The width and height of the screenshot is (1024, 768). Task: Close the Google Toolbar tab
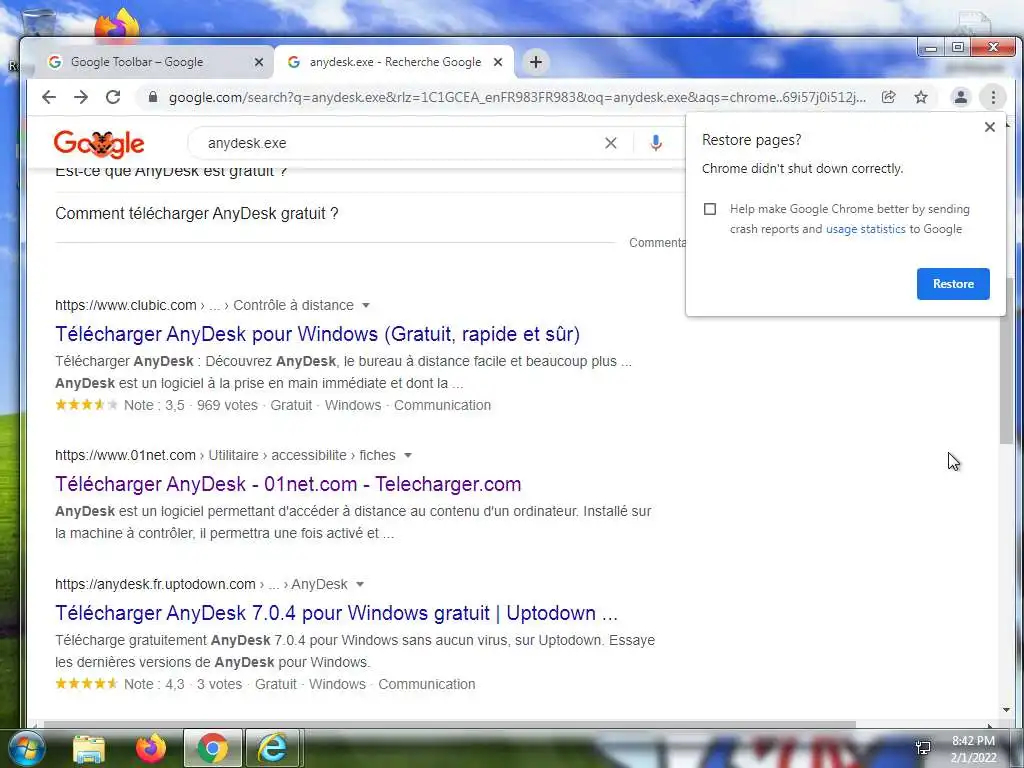[259, 62]
